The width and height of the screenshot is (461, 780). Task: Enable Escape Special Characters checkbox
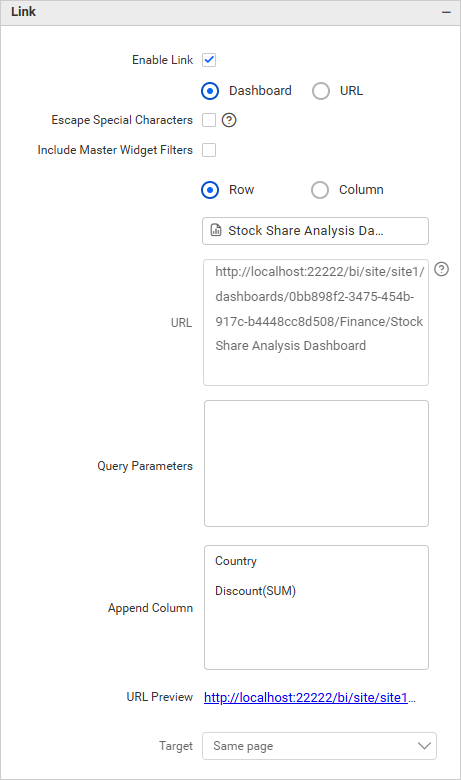(x=209, y=120)
